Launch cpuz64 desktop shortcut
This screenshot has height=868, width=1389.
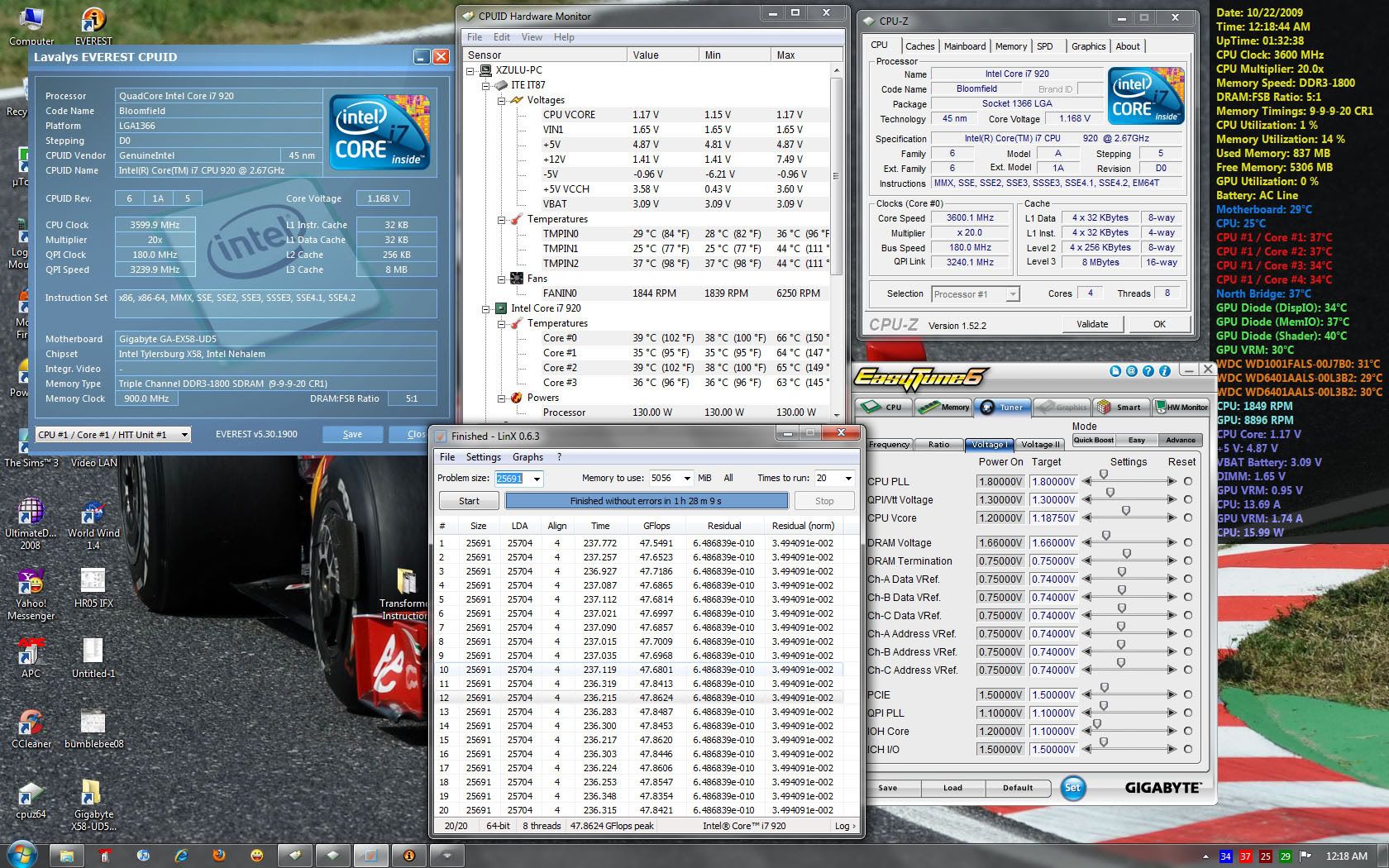(x=31, y=799)
